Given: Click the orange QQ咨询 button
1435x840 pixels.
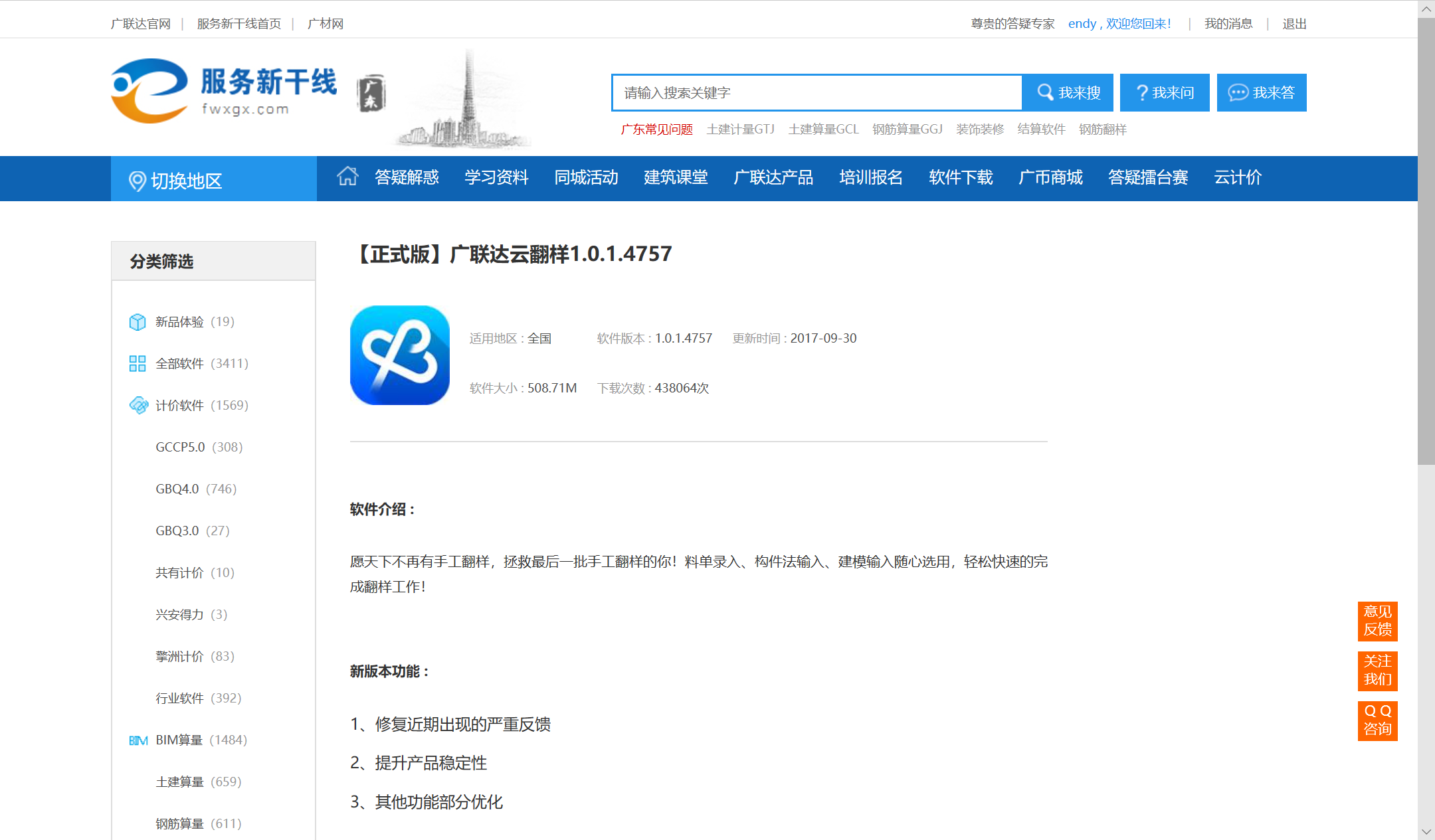Looking at the screenshot, I should click(x=1377, y=720).
